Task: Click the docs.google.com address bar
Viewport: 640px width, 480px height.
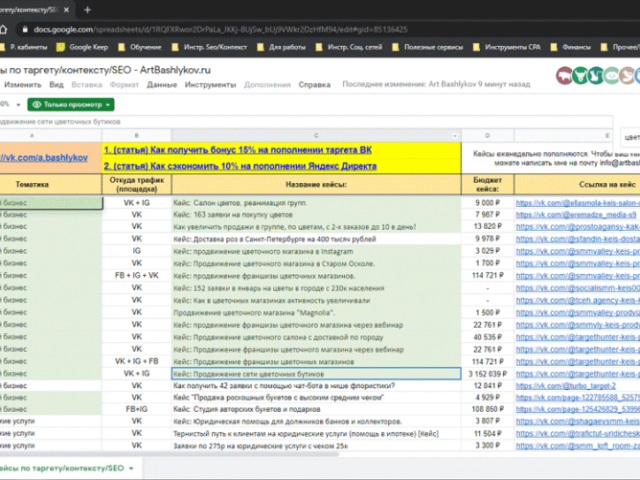Action: 220,29
